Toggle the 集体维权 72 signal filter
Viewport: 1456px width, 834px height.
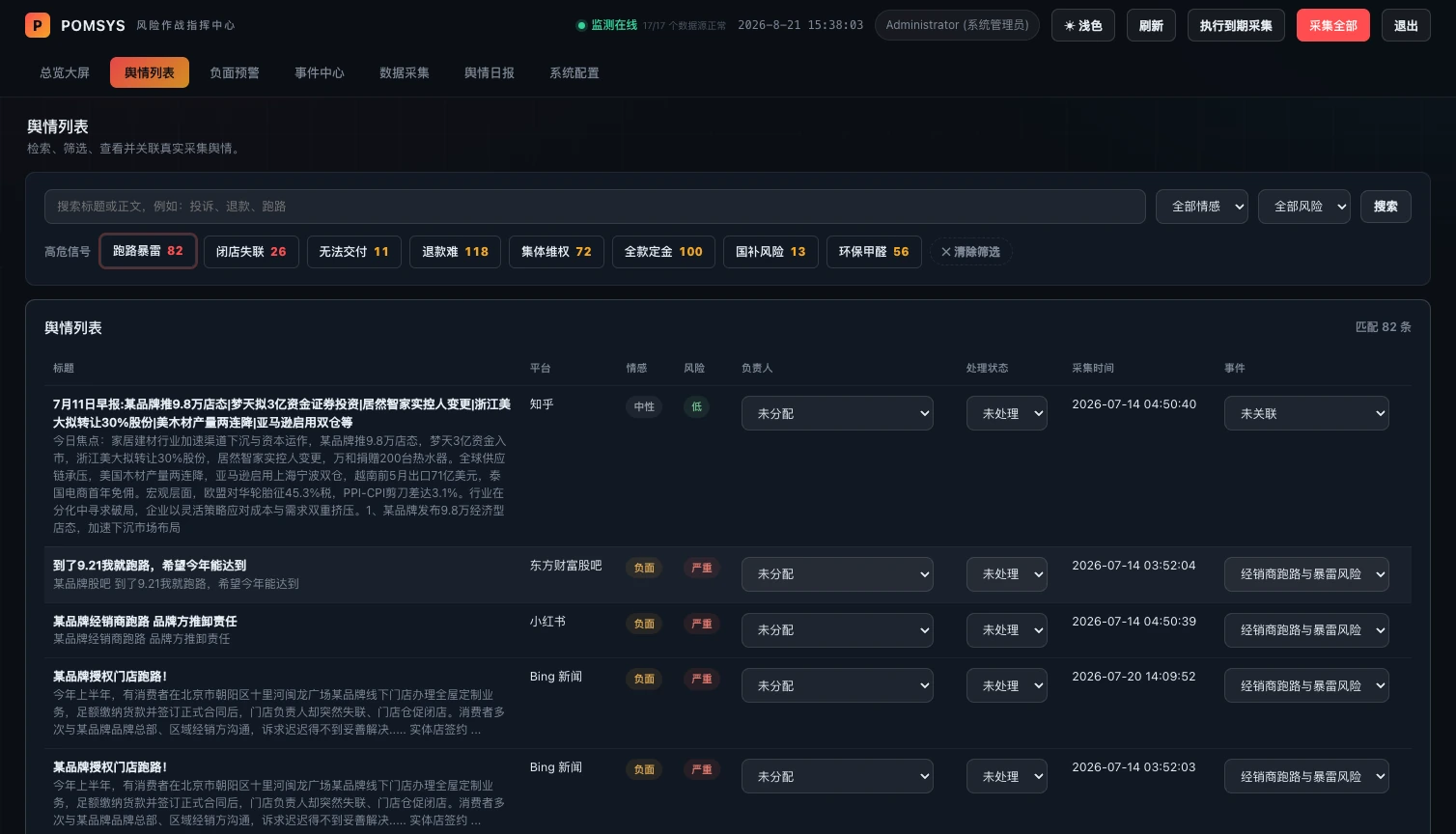(556, 252)
